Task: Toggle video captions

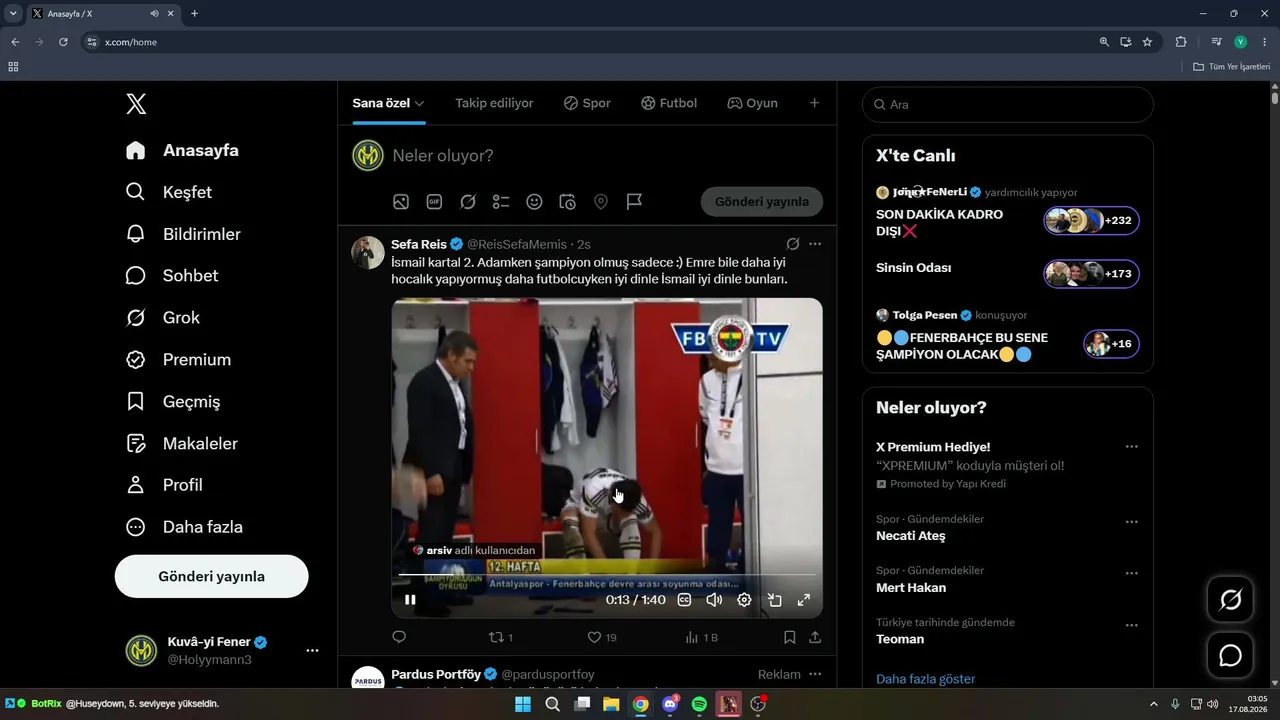Action: tap(684, 600)
